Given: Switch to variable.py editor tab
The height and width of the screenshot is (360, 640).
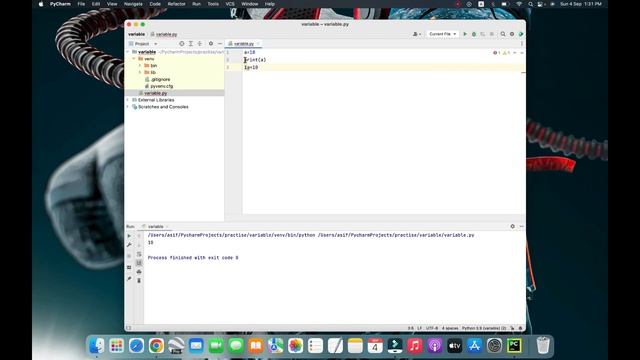Looking at the screenshot, I should 244,44.
